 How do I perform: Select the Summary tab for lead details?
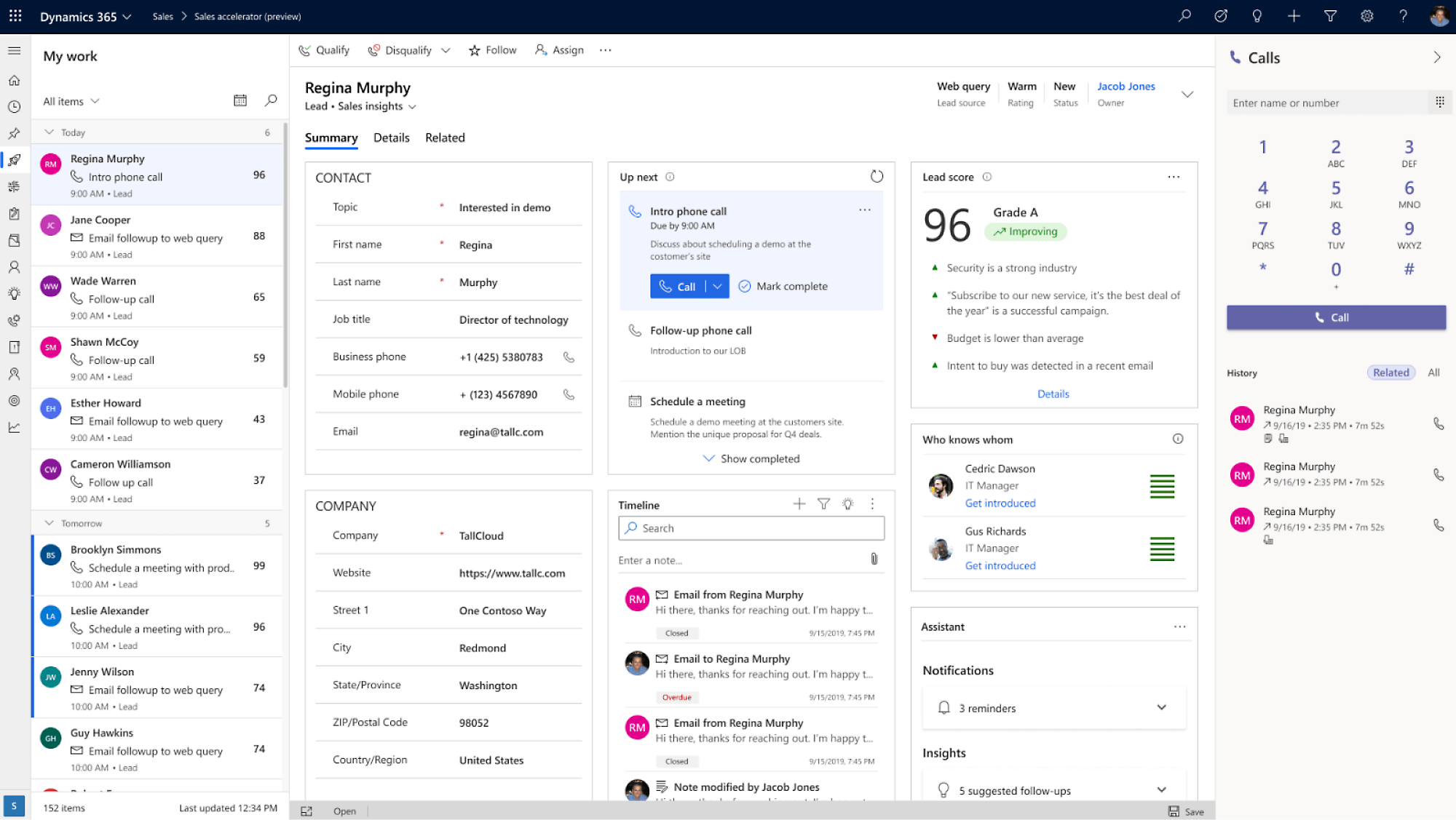click(331, 137)
